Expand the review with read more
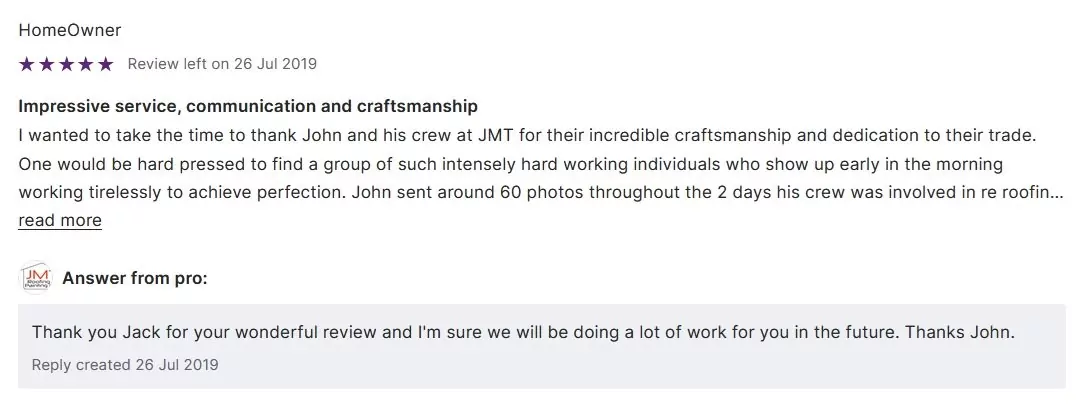The image size is (1083, 407). click(60, 220)
